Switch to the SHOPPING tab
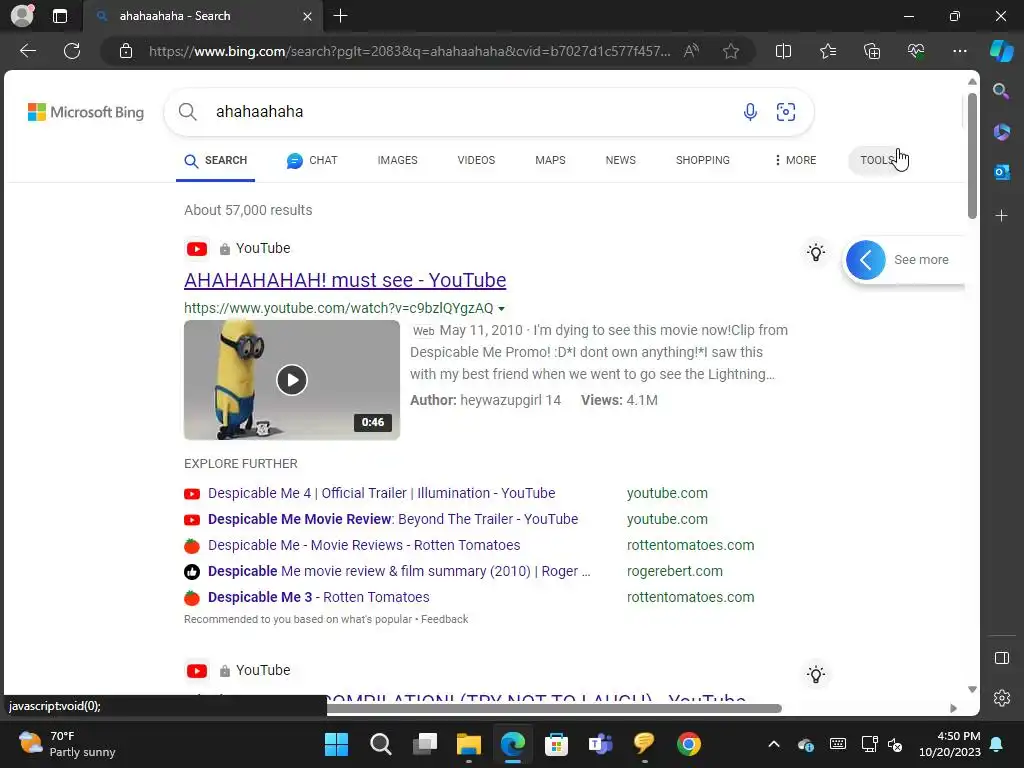 [703, 160]
